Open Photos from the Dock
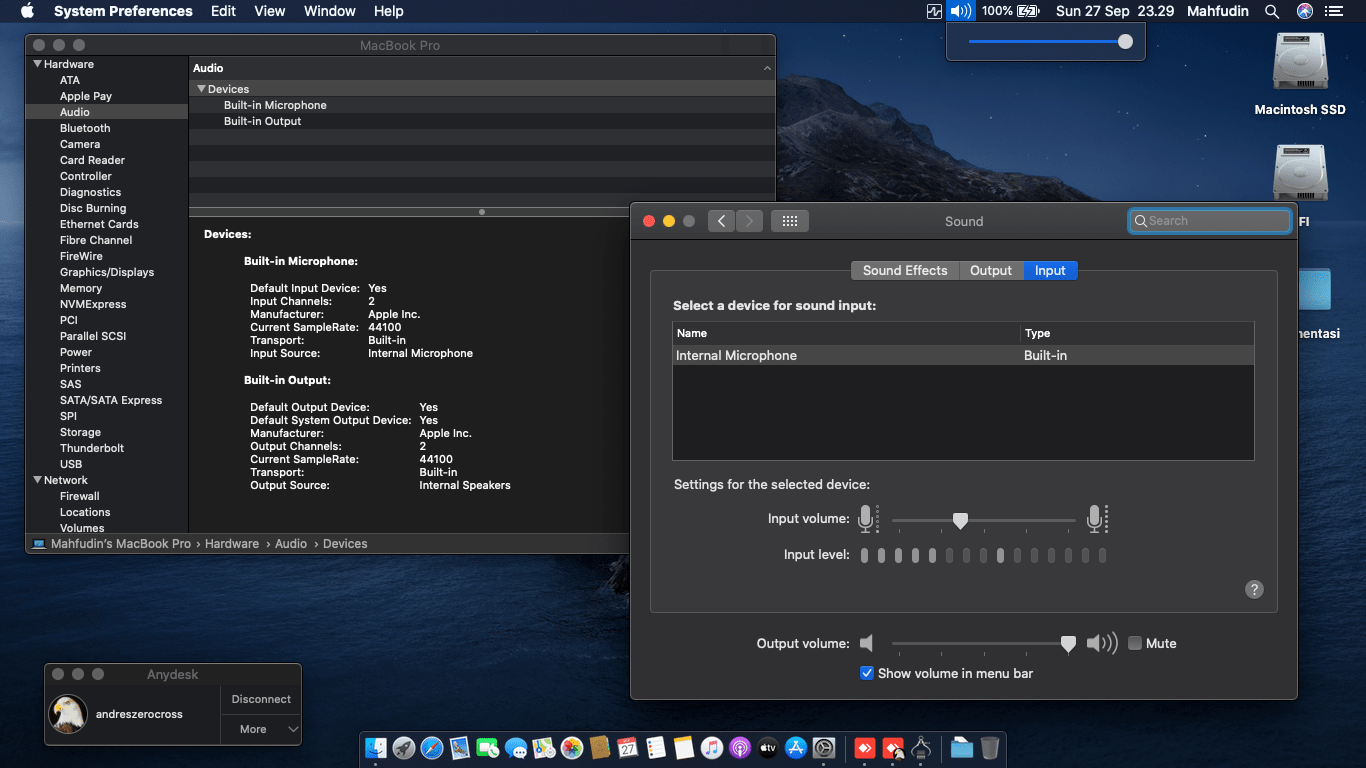The width and height of the screenshot is (1366, 768). point(572,747)
